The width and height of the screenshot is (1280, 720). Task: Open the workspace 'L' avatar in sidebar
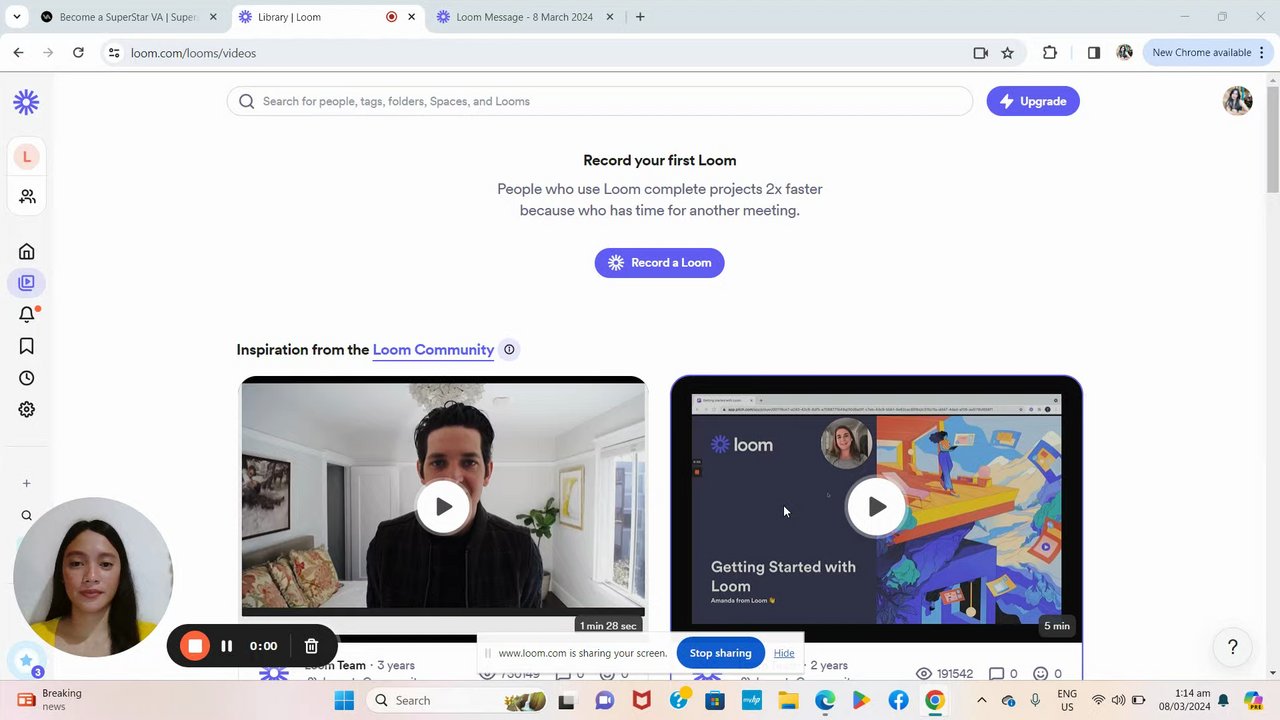(x=27, y=156)
